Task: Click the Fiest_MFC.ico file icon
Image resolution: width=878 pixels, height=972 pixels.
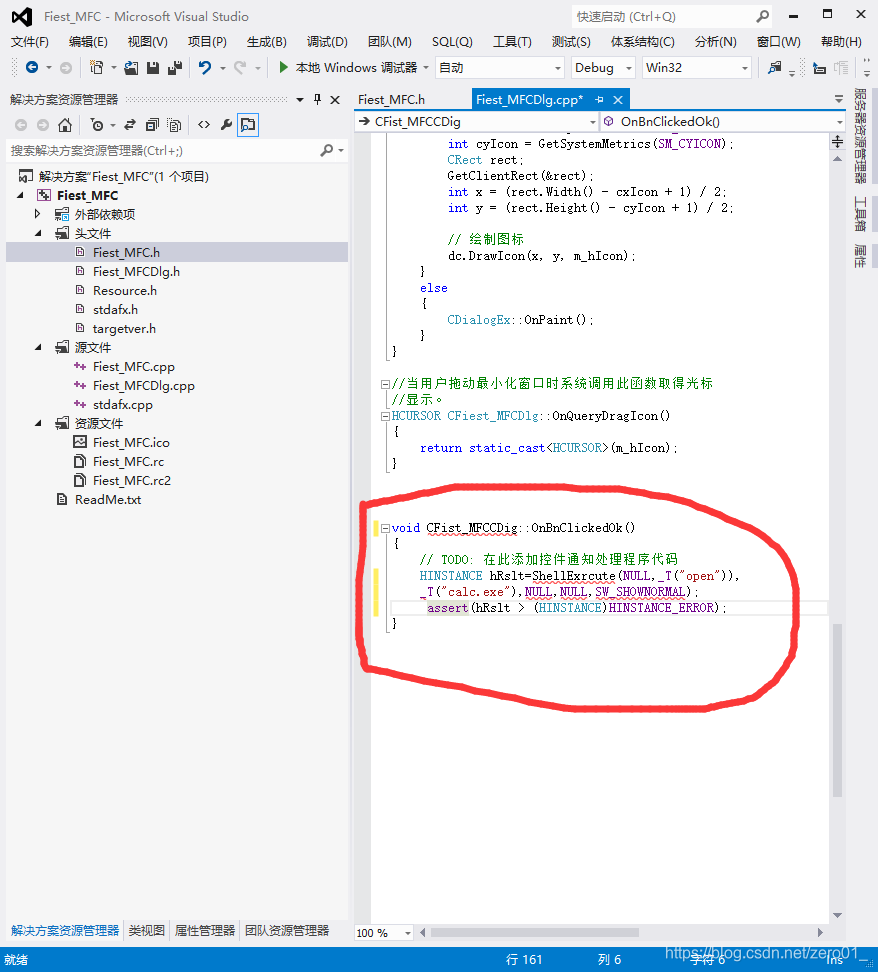Action: [80, 442]
